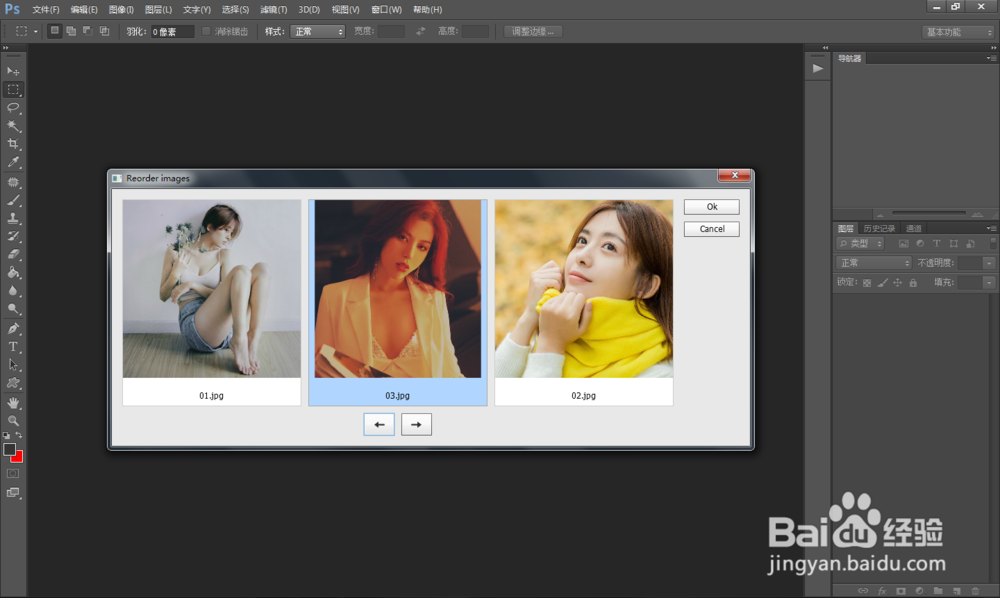
Task: Click the feather 0 像素 input field
Action: [x=172, y=32]
